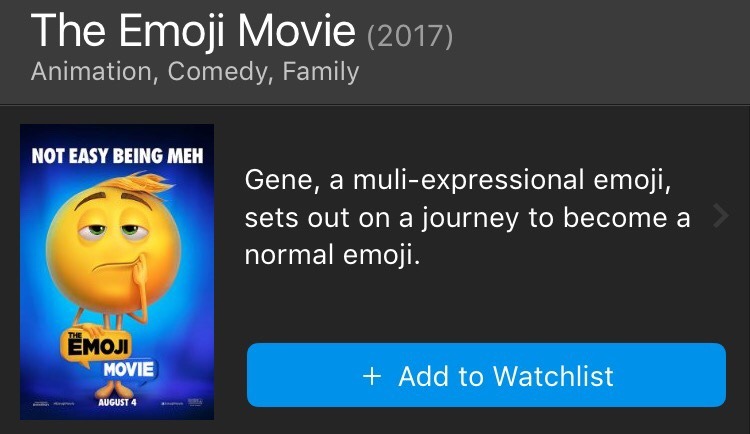Tap the blue MOVIE speech bubble logo
The width and height of the screenshot is (750, 434).
tap(129, 369)
